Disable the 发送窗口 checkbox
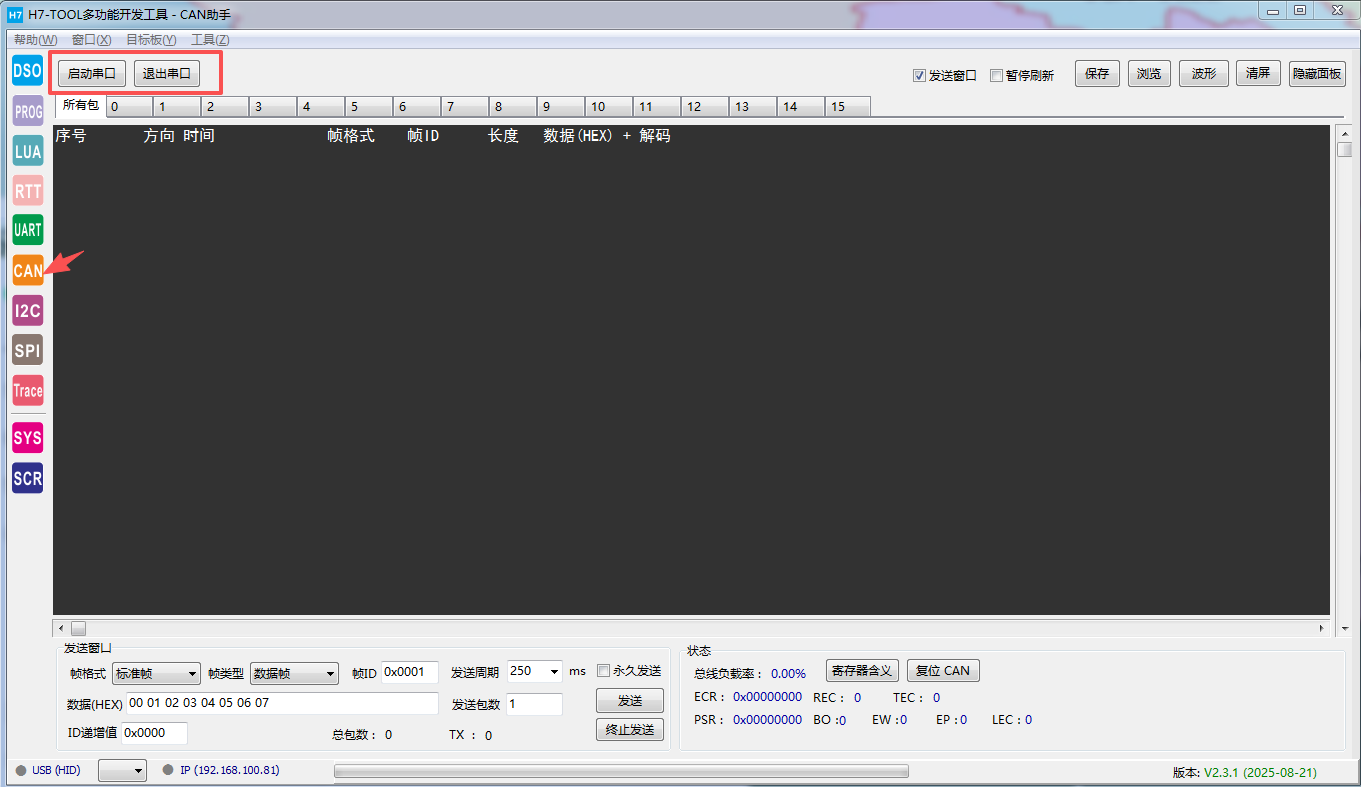Screen dimensions: 1361x787 (x=918, y=75)
